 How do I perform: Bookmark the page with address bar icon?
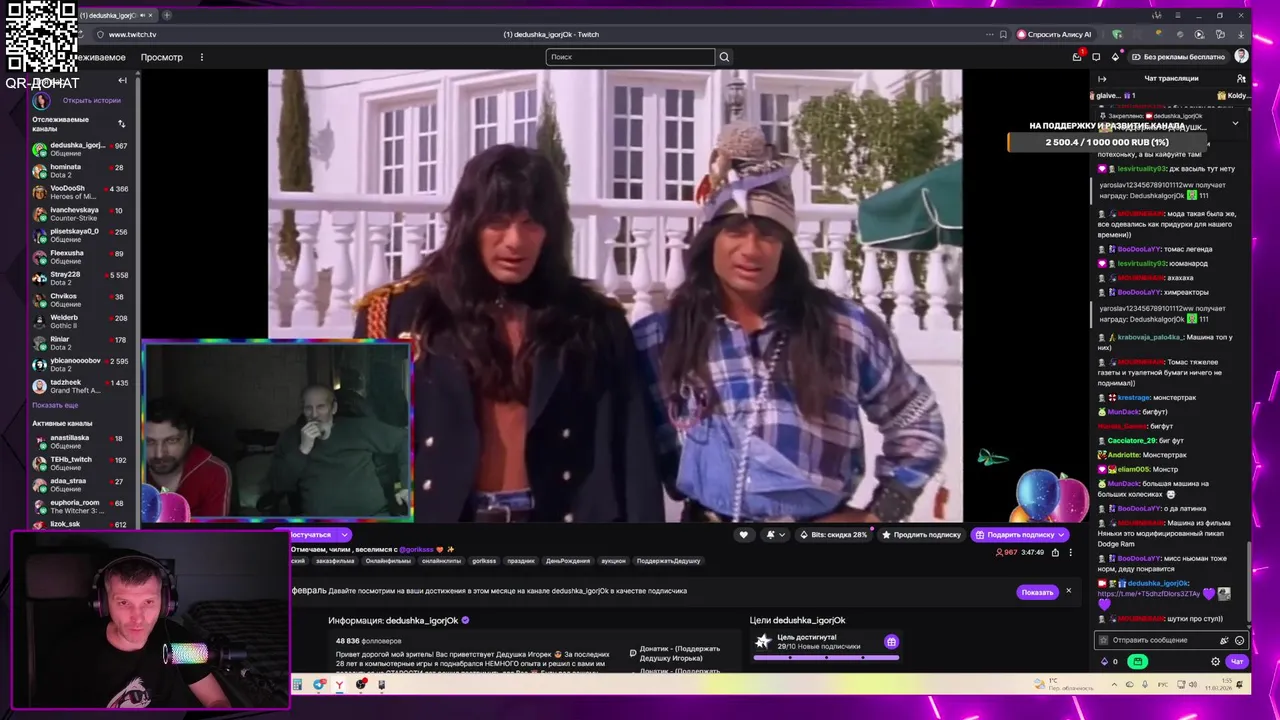pyautogui.click(x=1003, y=34)
